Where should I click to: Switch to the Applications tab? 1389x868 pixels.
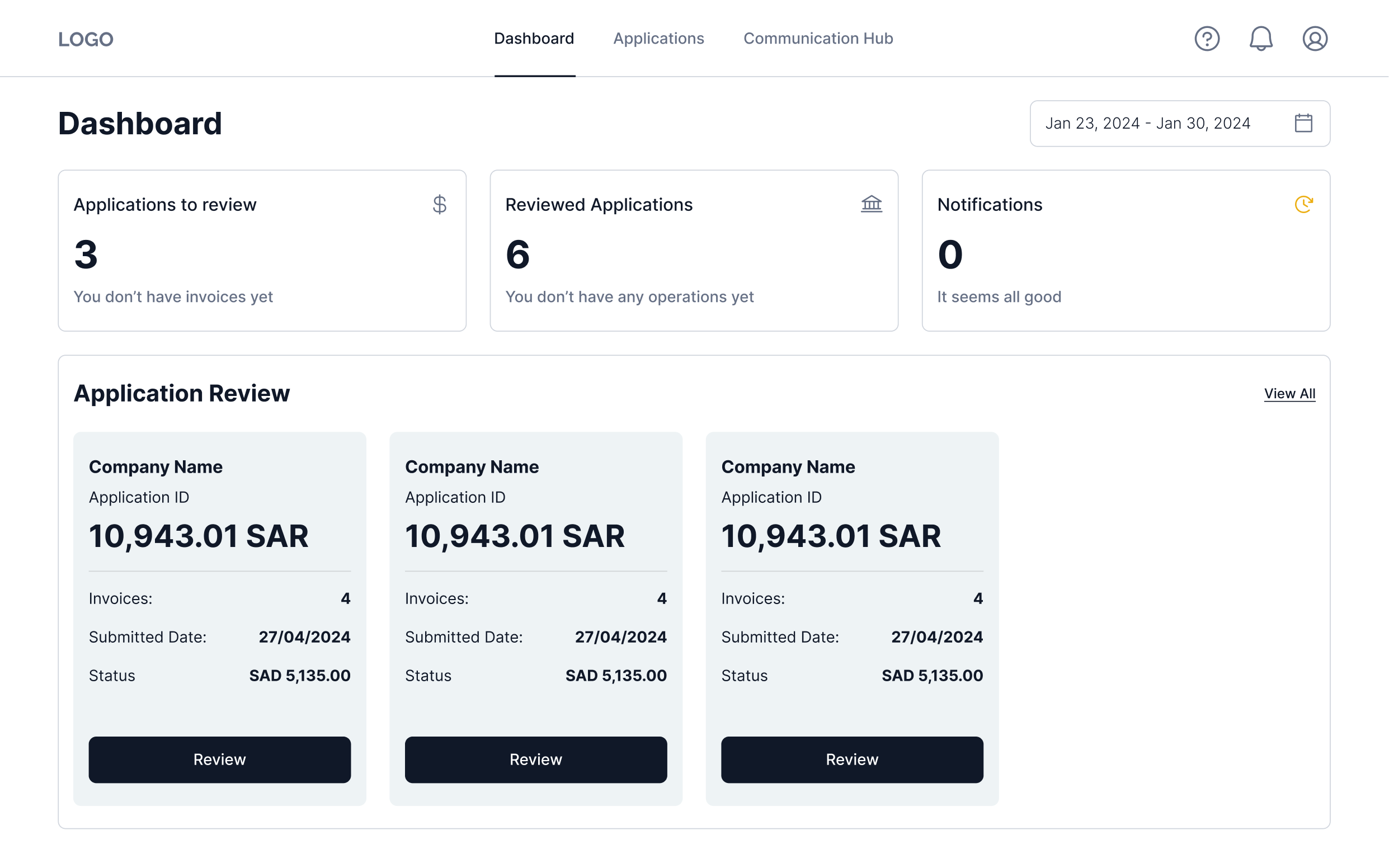pyautogui.click(x=658, y=39)
